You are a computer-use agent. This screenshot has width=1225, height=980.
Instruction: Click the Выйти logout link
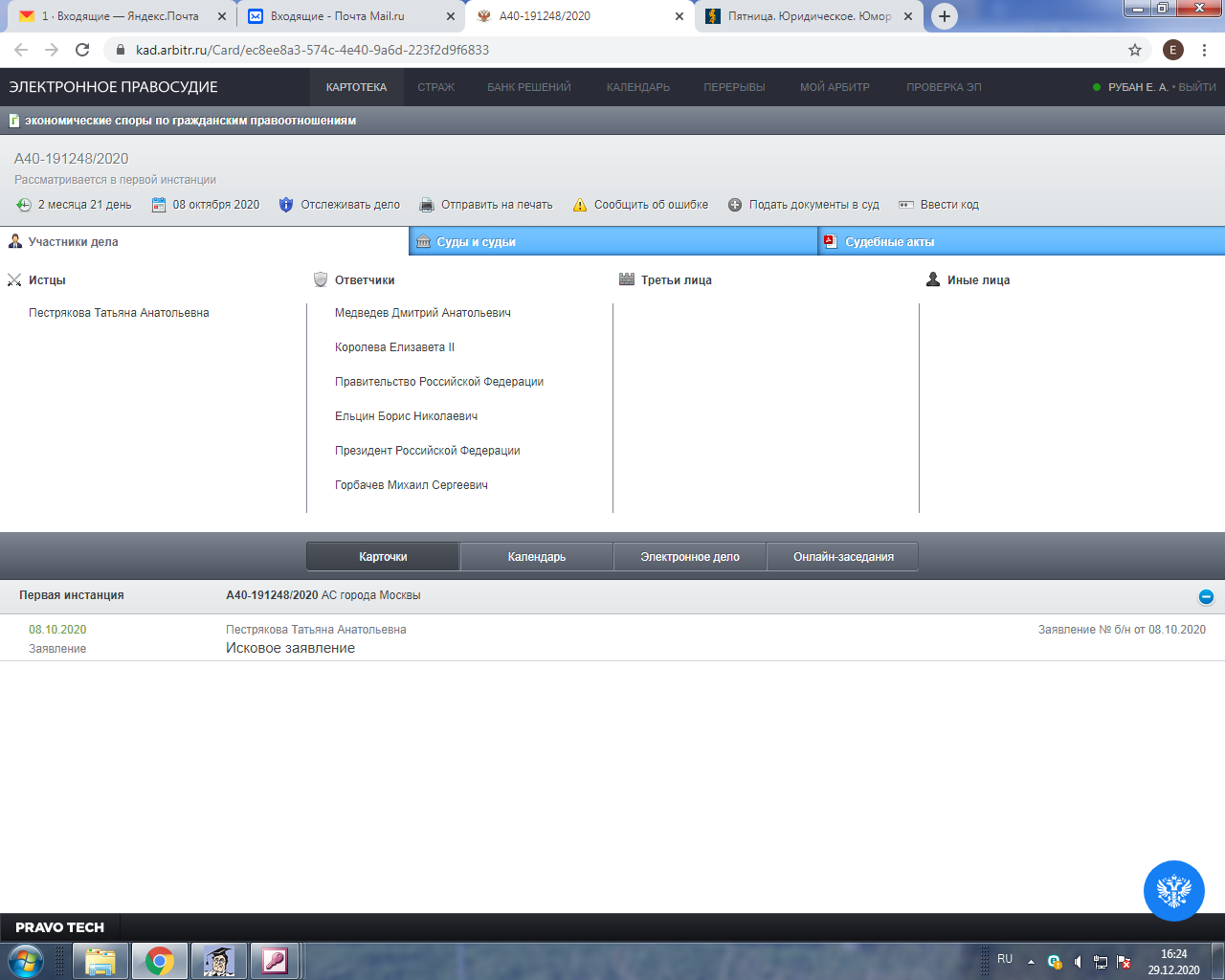click(1196, 87)
